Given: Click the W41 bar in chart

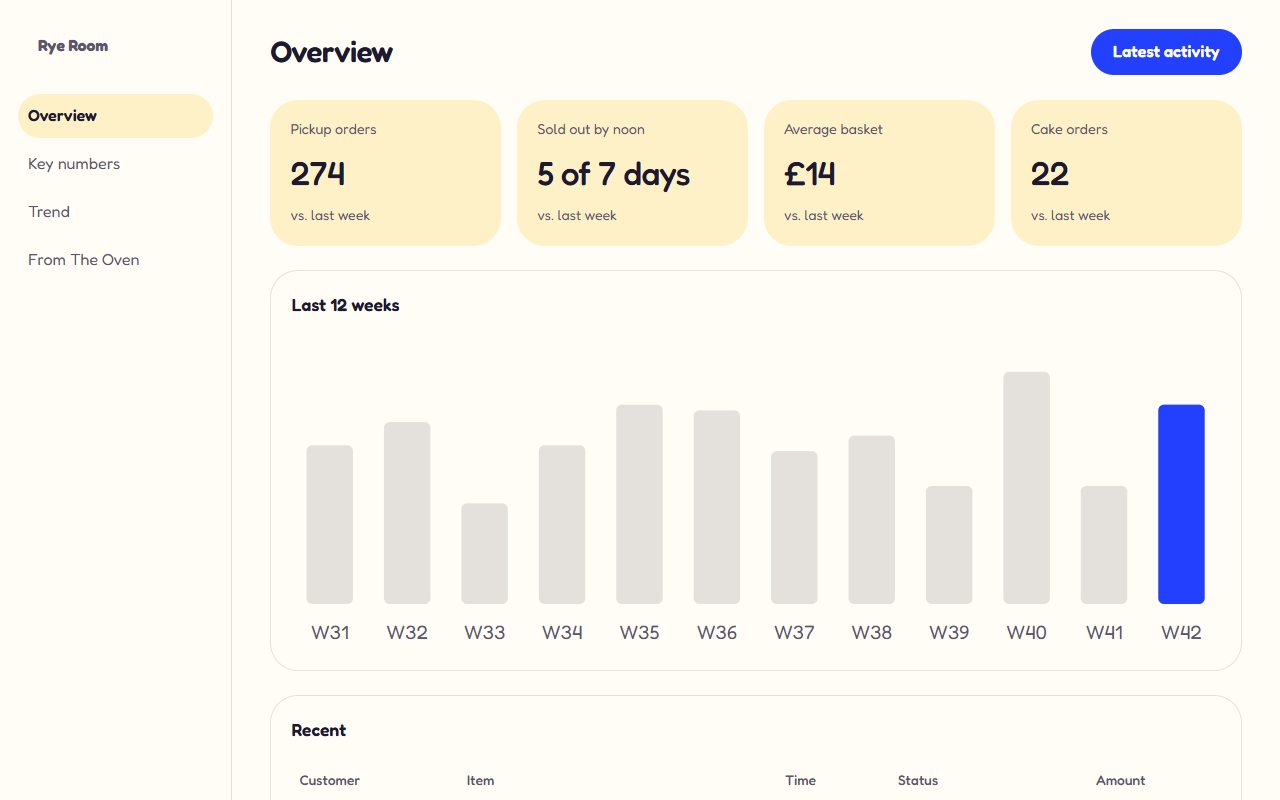Looking at the screenshot, I should tap(1104, 545).
